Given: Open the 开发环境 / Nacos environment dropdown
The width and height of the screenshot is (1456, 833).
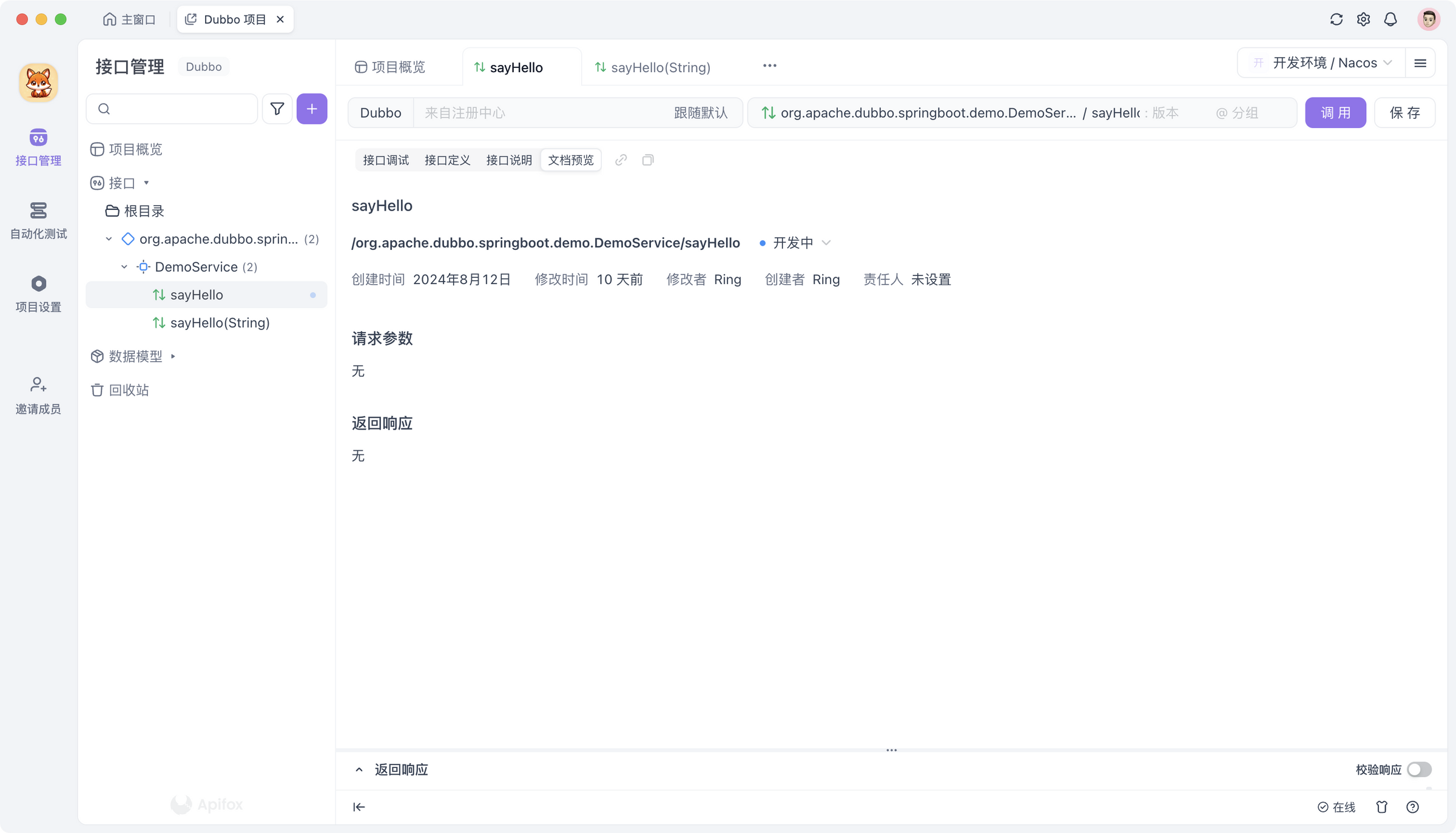Looking at the screenshot, I should (x=1326, y=62).
